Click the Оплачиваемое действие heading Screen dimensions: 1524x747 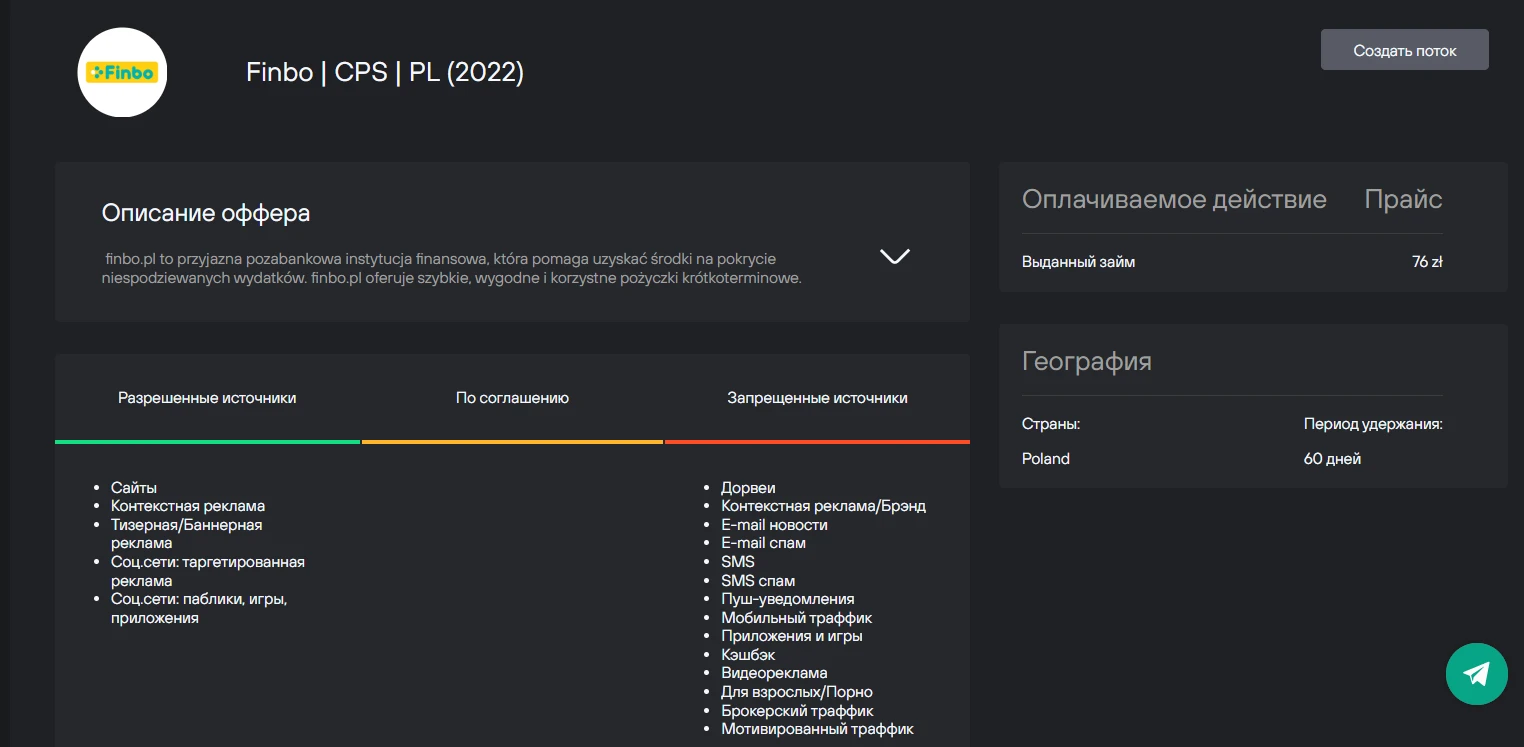coord(1174,199)
